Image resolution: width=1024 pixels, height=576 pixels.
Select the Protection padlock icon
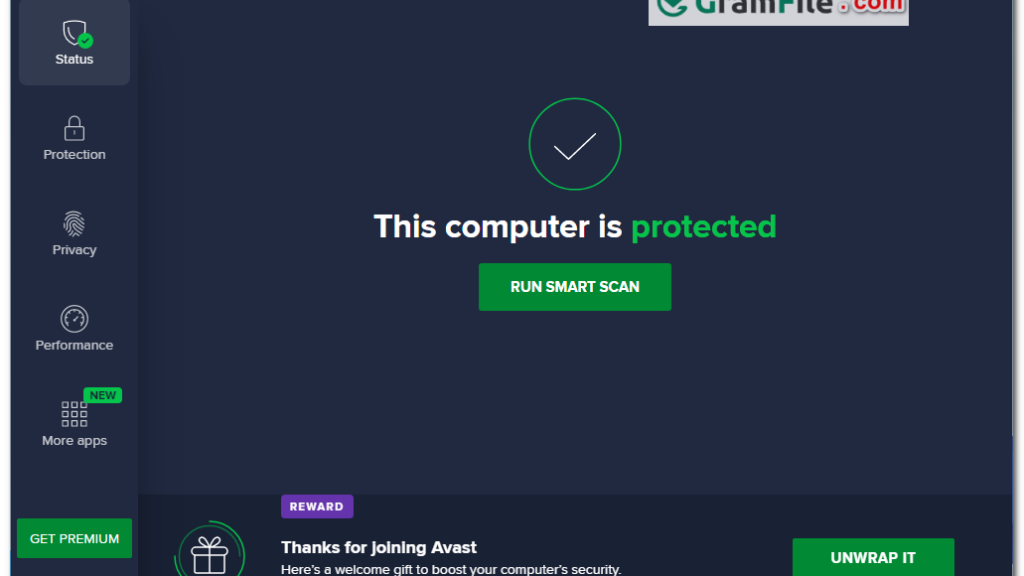[x=74, y=129]
